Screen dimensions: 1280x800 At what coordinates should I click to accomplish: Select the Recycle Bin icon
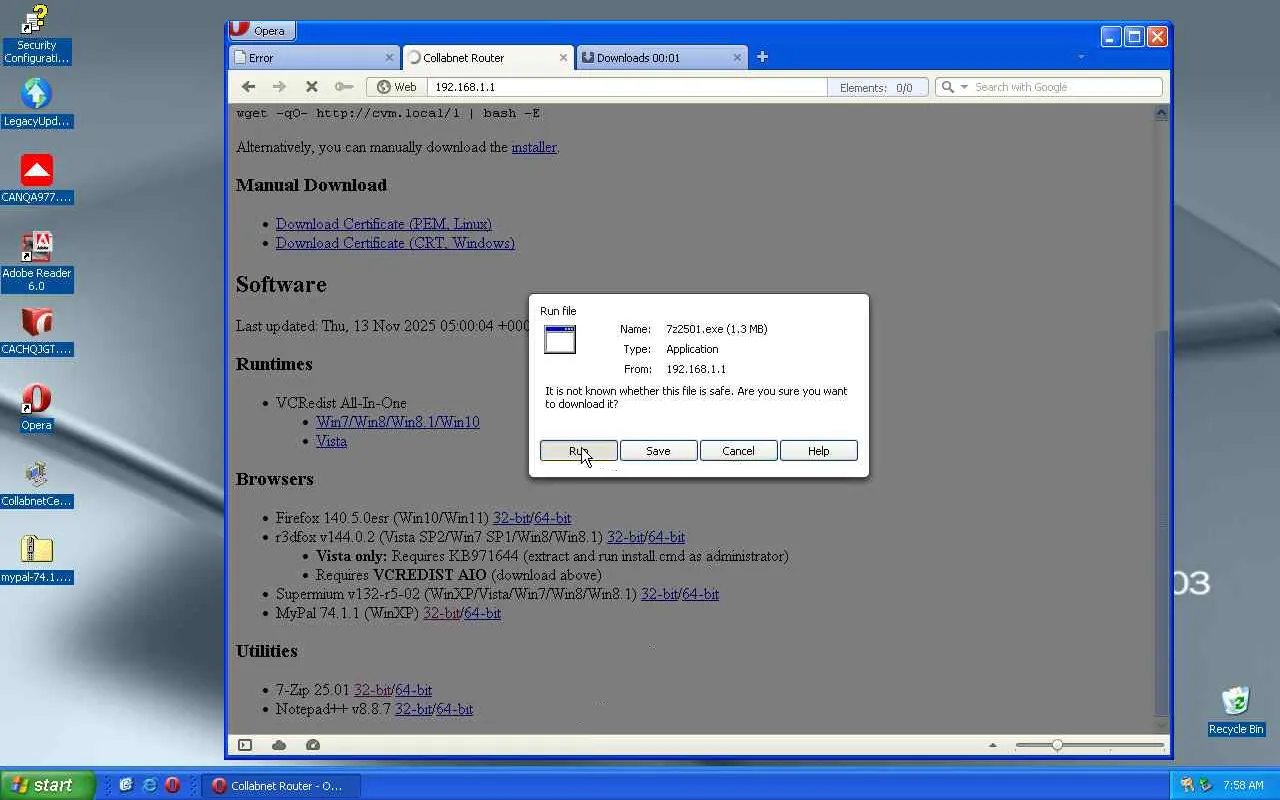click(1236, 711)
